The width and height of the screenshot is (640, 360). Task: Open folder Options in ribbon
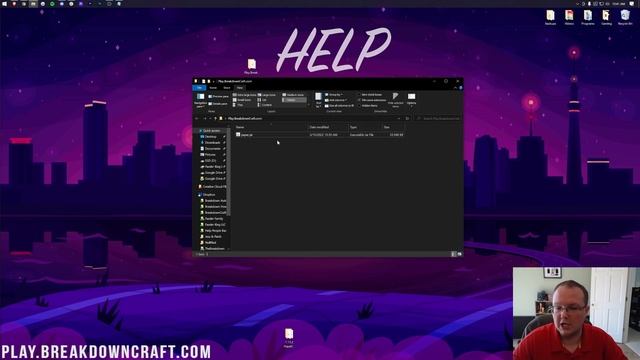(411, 100)
